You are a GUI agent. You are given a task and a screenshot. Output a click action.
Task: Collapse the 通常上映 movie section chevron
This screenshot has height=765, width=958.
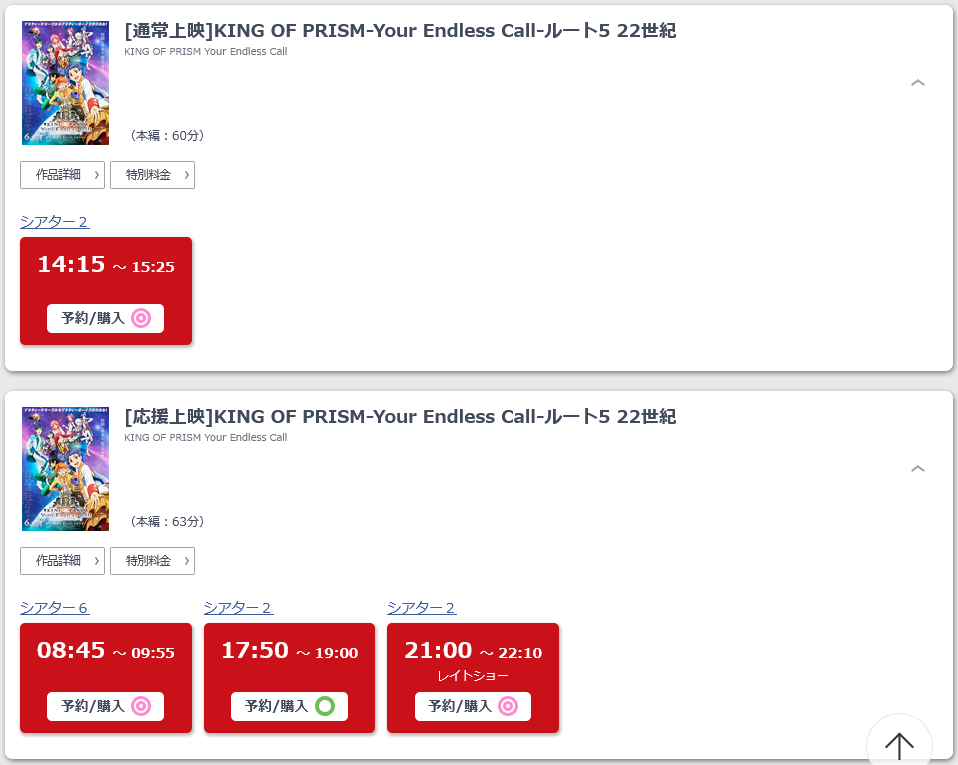918,83
